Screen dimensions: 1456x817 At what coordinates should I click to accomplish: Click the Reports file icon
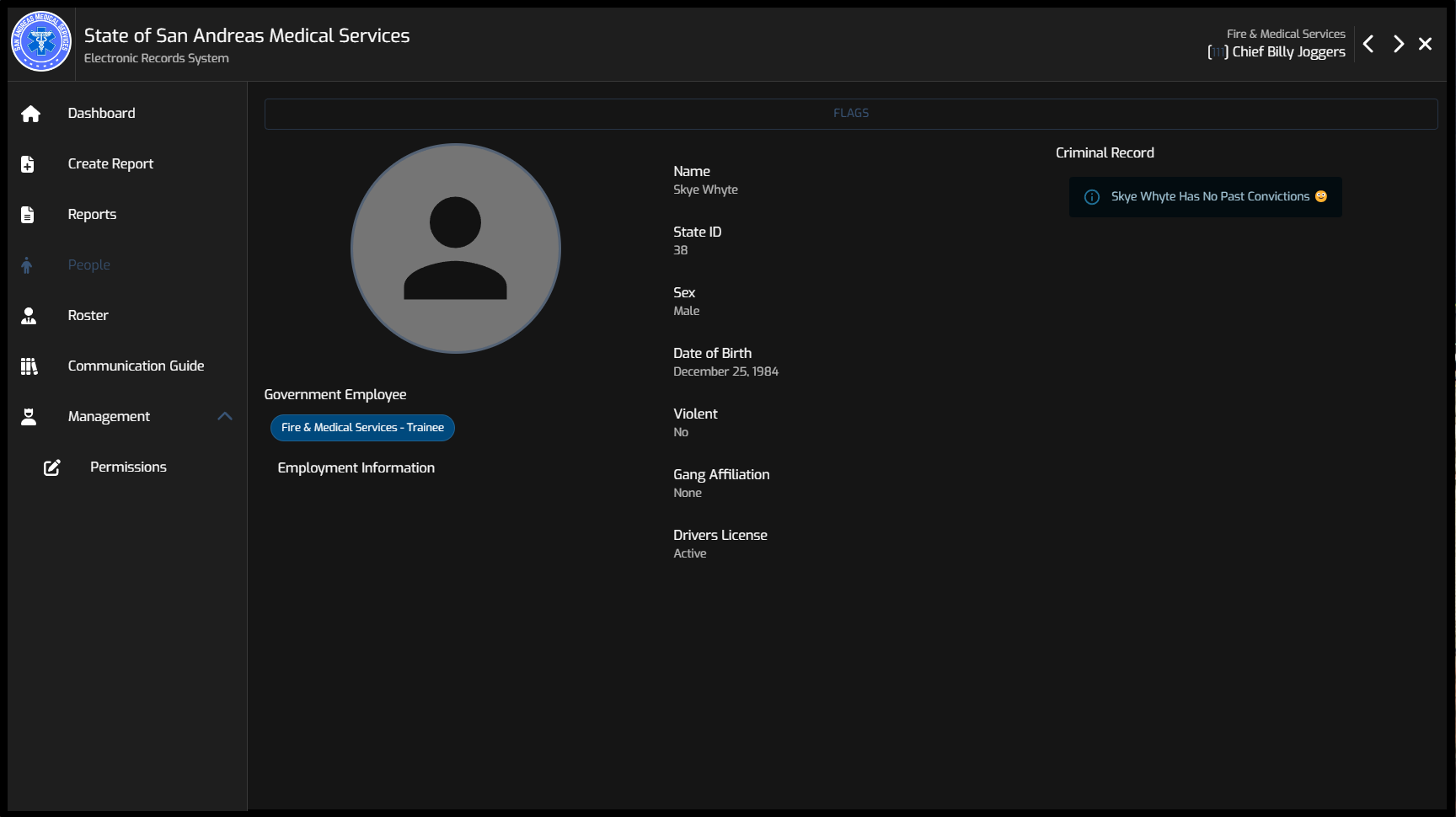[x=28, y=215]
